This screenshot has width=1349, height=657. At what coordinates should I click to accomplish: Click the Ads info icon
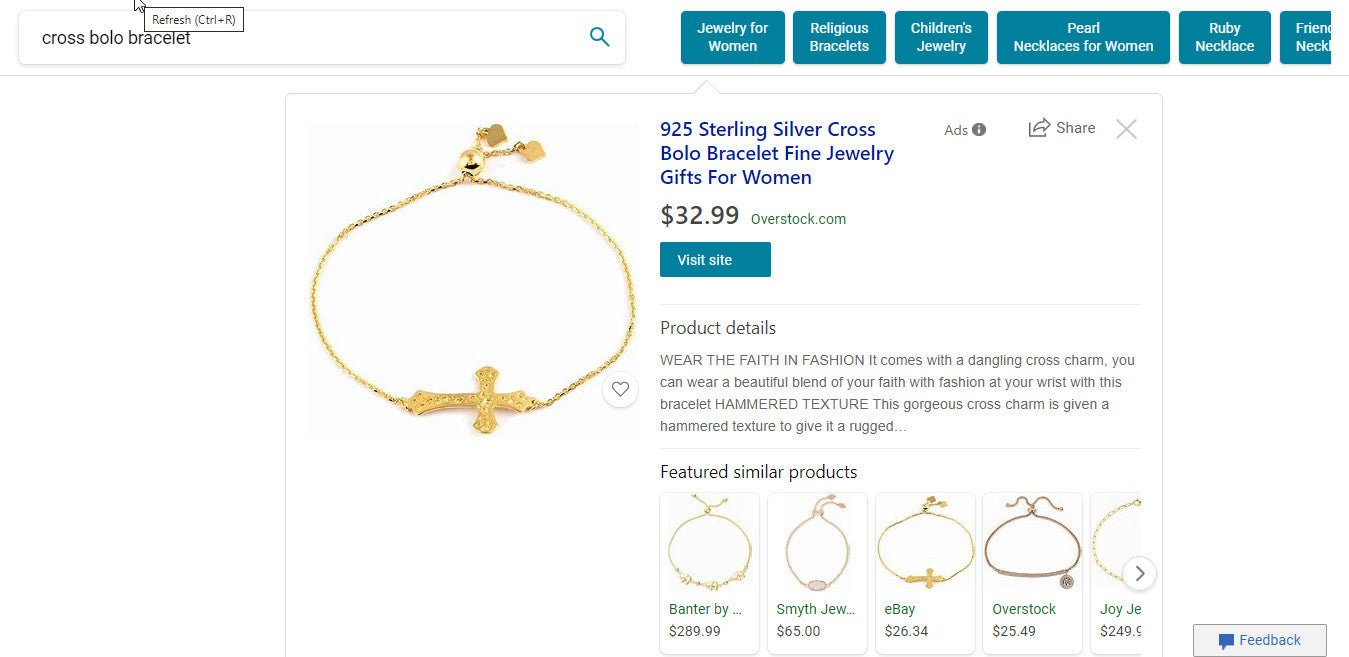(977, 129)
